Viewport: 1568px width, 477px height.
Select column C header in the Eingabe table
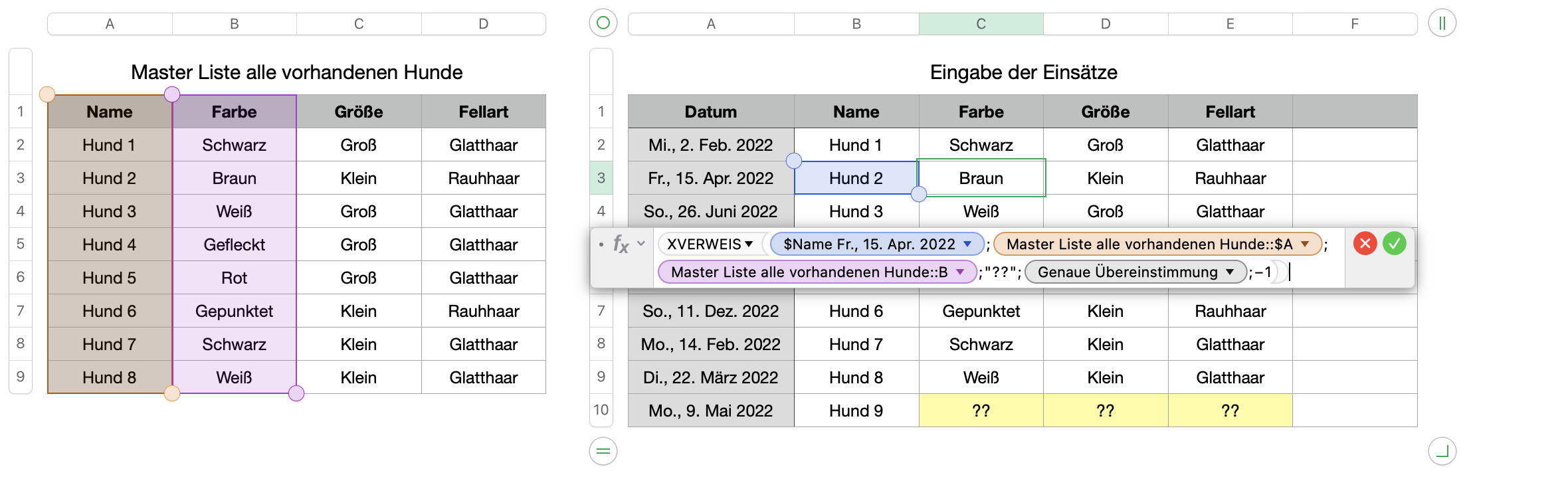coord(981,24)
